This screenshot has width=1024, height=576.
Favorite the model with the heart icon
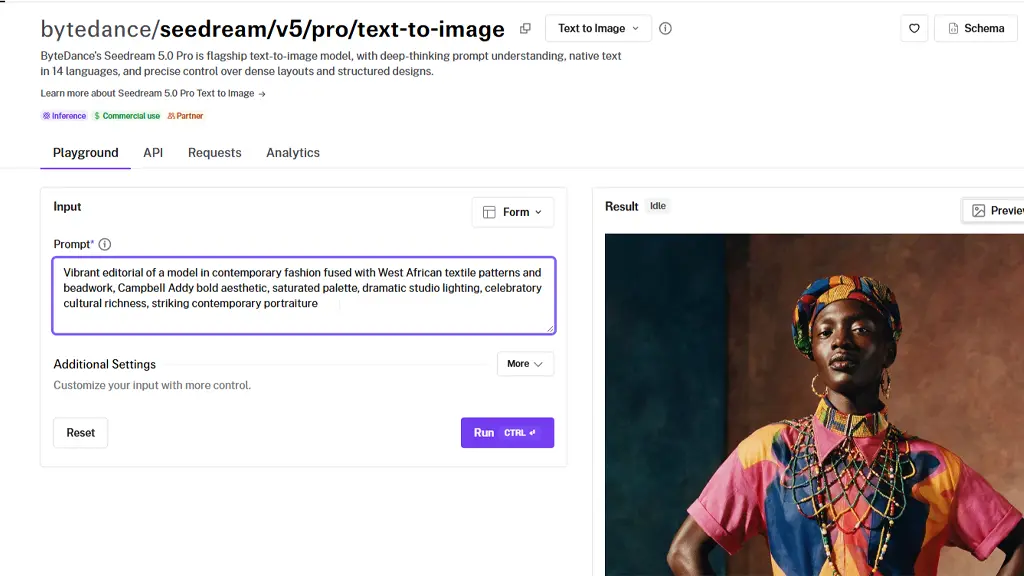pyautogui.click(x=914, y=29)
